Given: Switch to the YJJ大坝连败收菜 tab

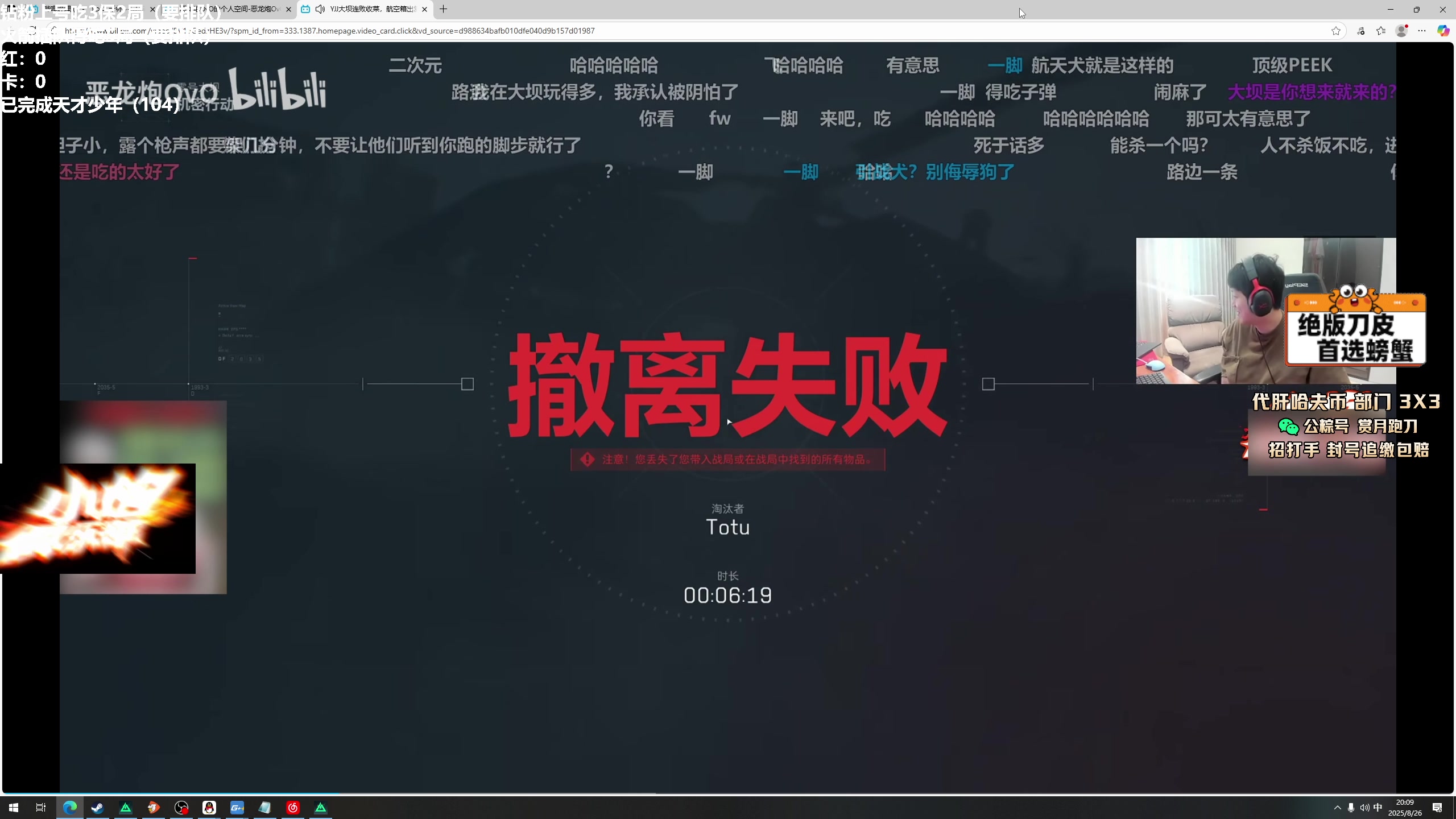Looking at the screenshot, I should (x=364, y=9).
